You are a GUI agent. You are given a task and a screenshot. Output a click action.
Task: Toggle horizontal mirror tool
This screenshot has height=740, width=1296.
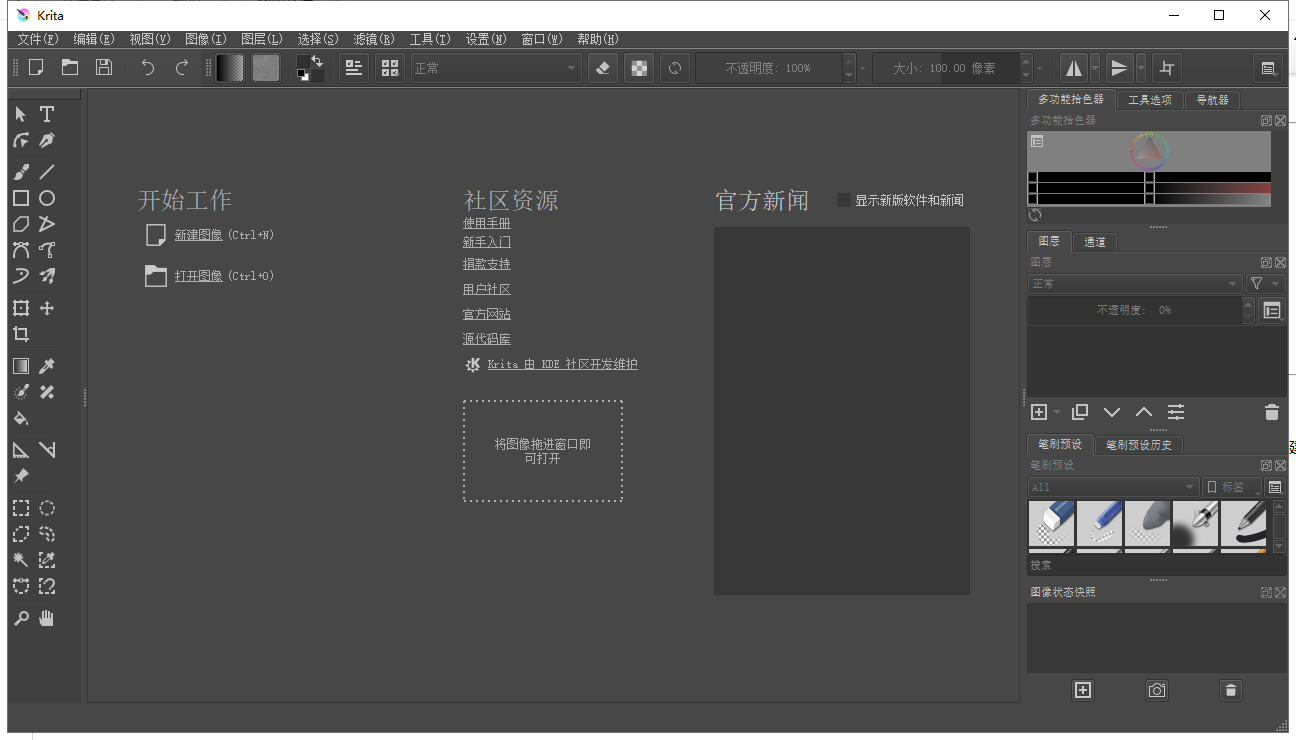(x=1073, y=68)
